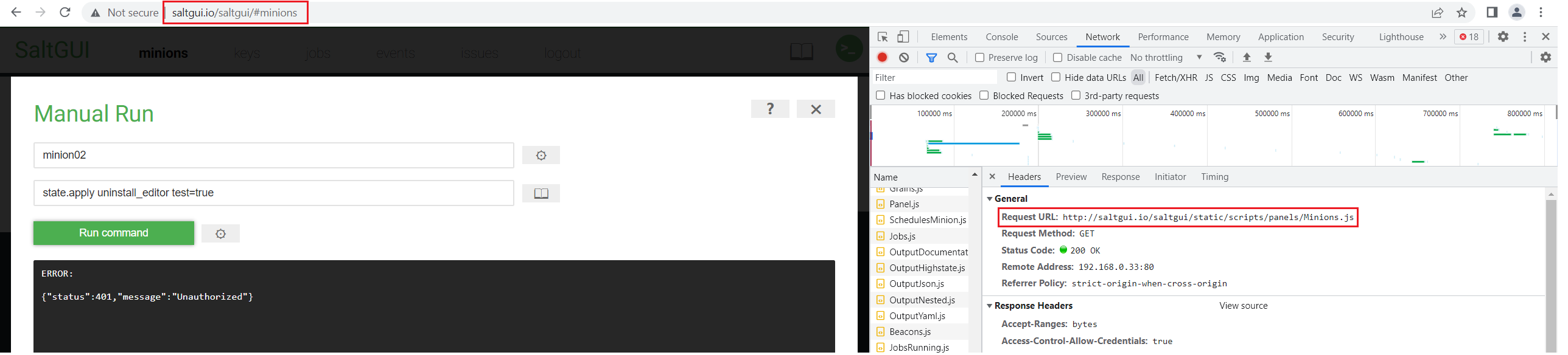Click the Manual Run help question button
Screen dimensions: 1568x355
[x=770, y=109]
